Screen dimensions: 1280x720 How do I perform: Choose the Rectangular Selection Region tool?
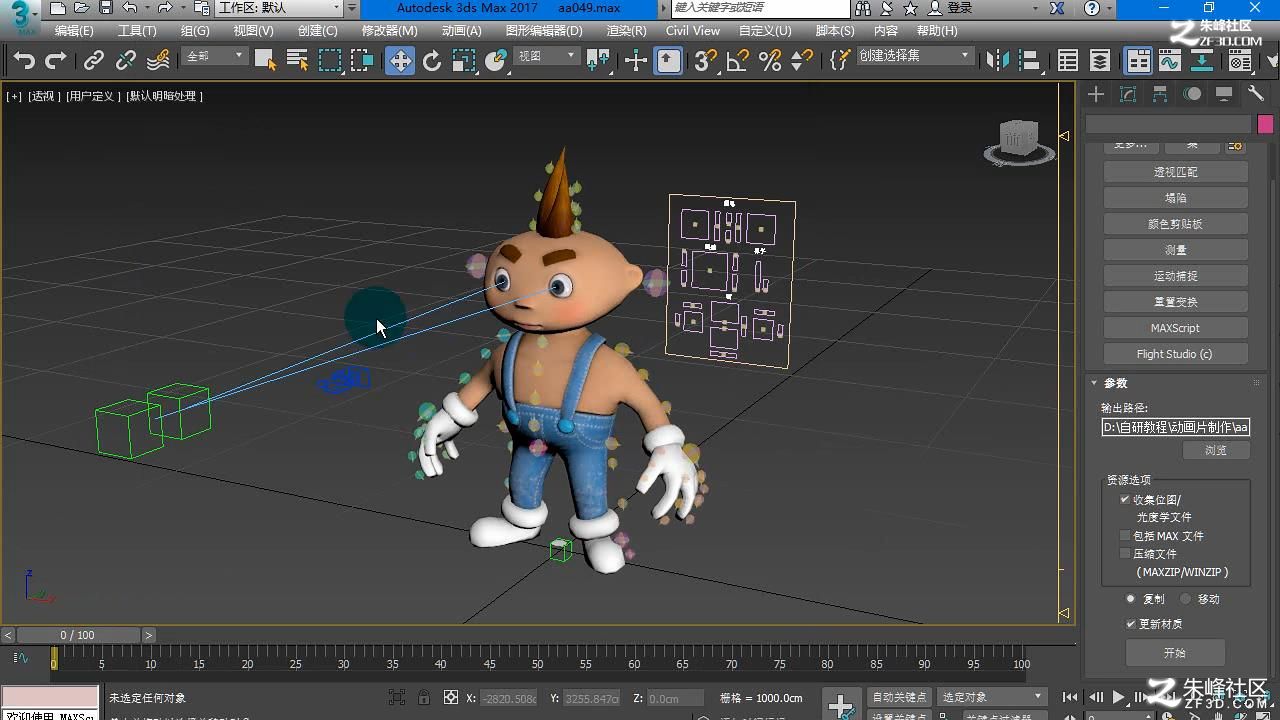(330, 61)
